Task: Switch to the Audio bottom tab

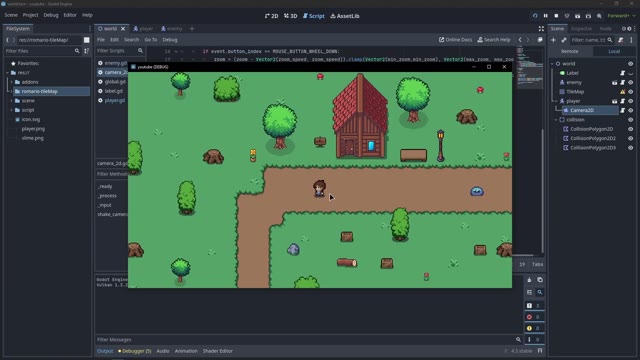Action: [163, 351]
